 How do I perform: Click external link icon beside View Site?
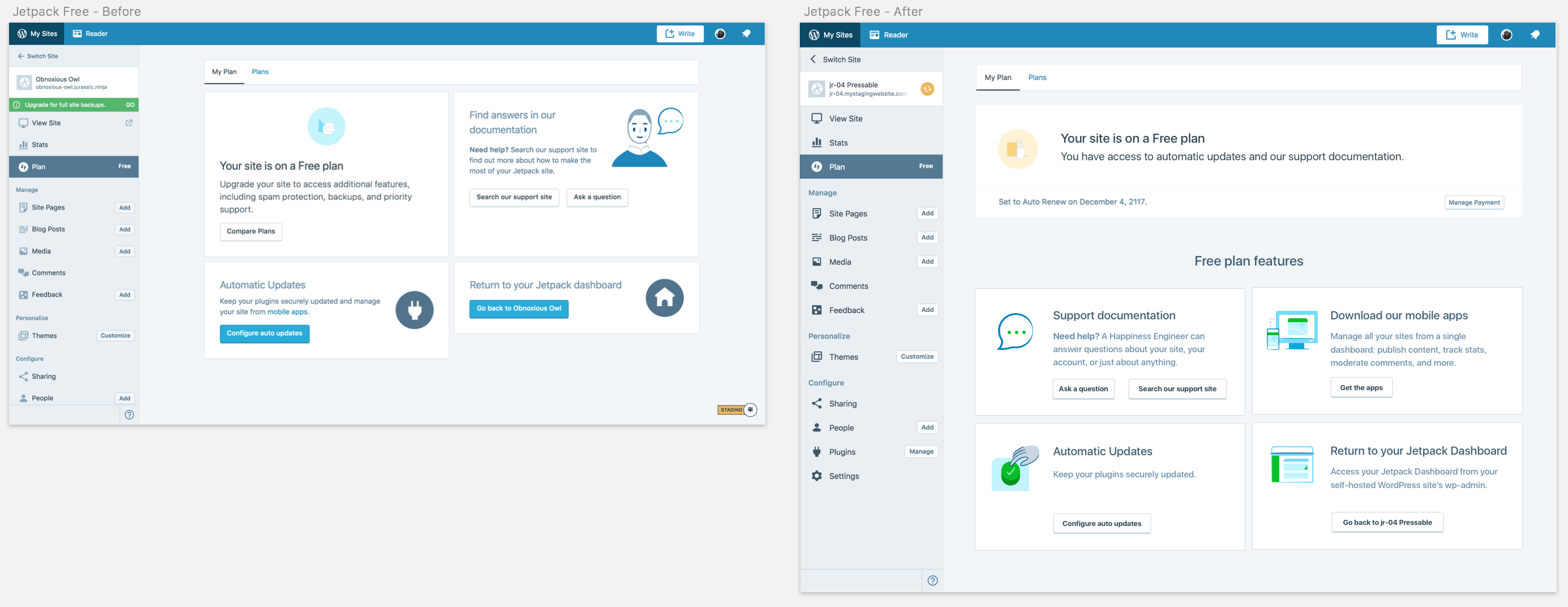[129, 123]
